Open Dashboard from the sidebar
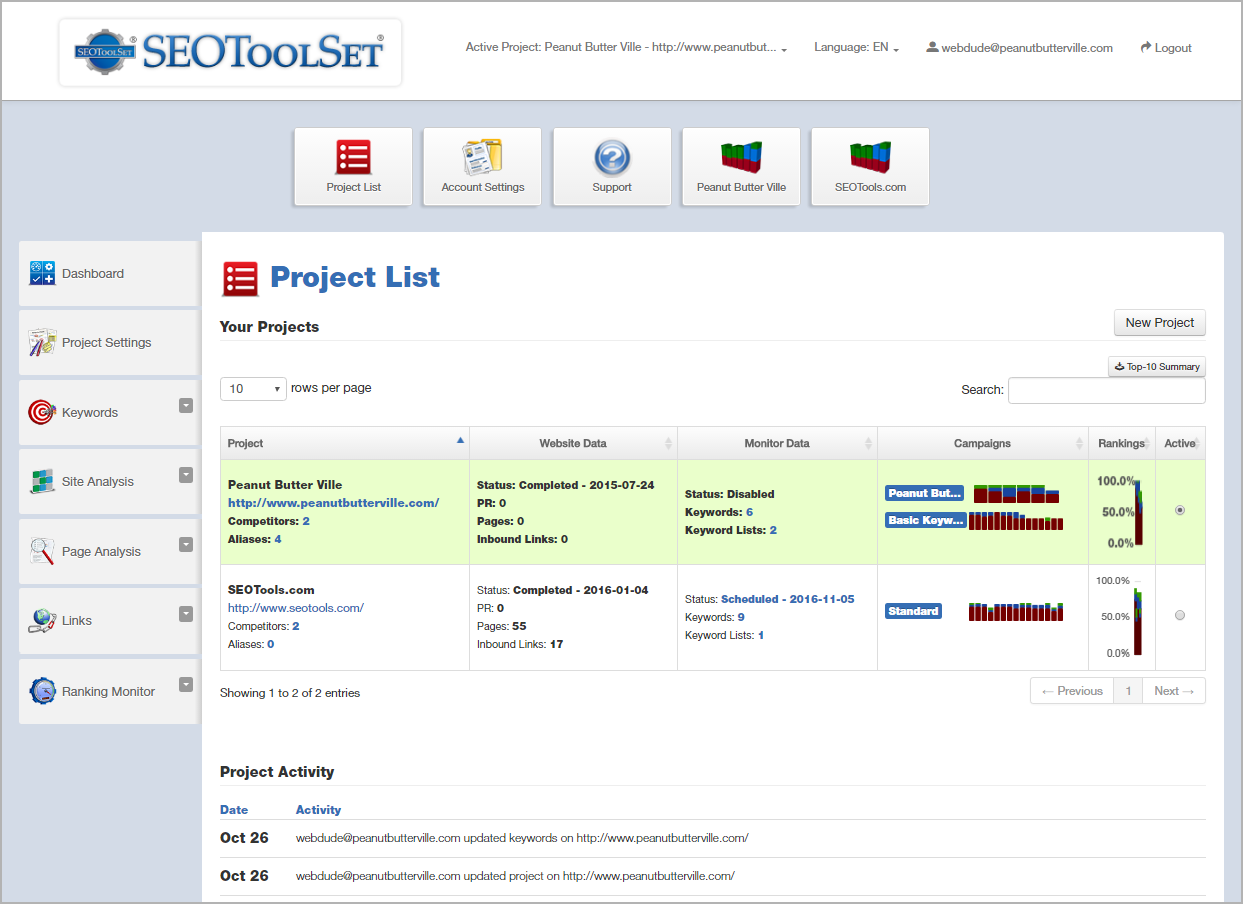This screenshot has width=1243, height=904. tap(108, 273)
